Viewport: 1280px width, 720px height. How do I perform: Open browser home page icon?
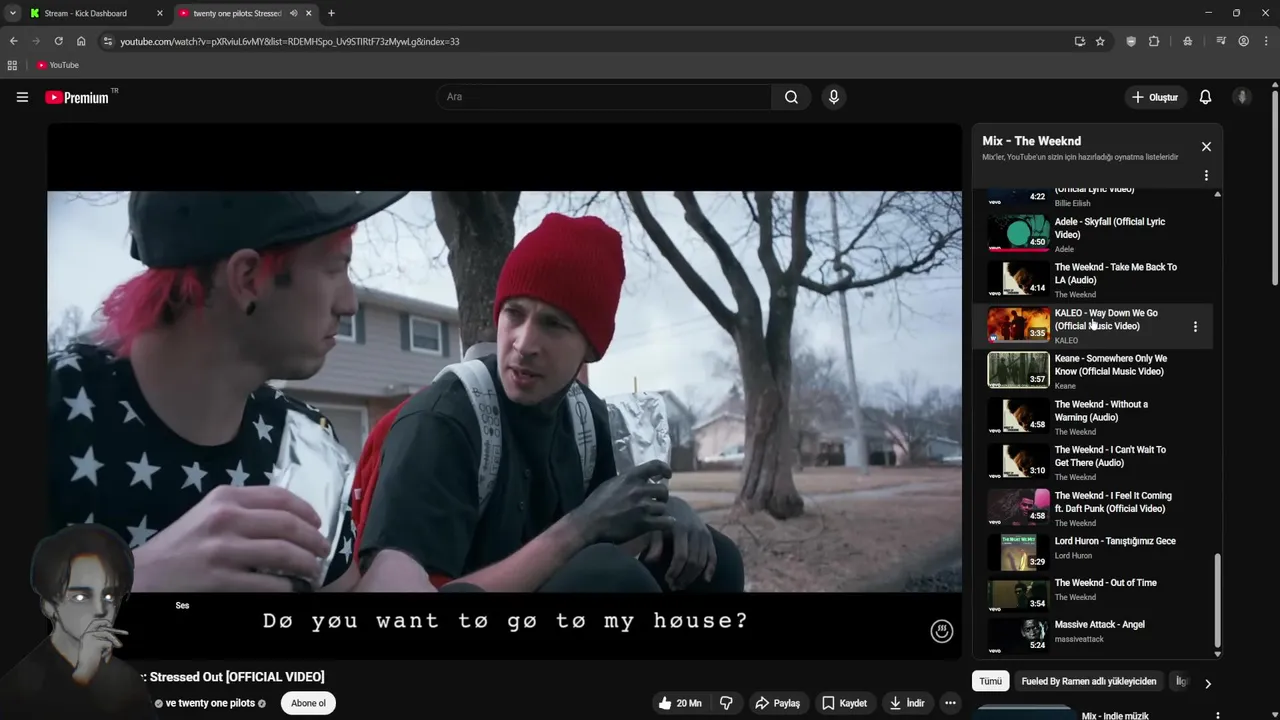81,41
